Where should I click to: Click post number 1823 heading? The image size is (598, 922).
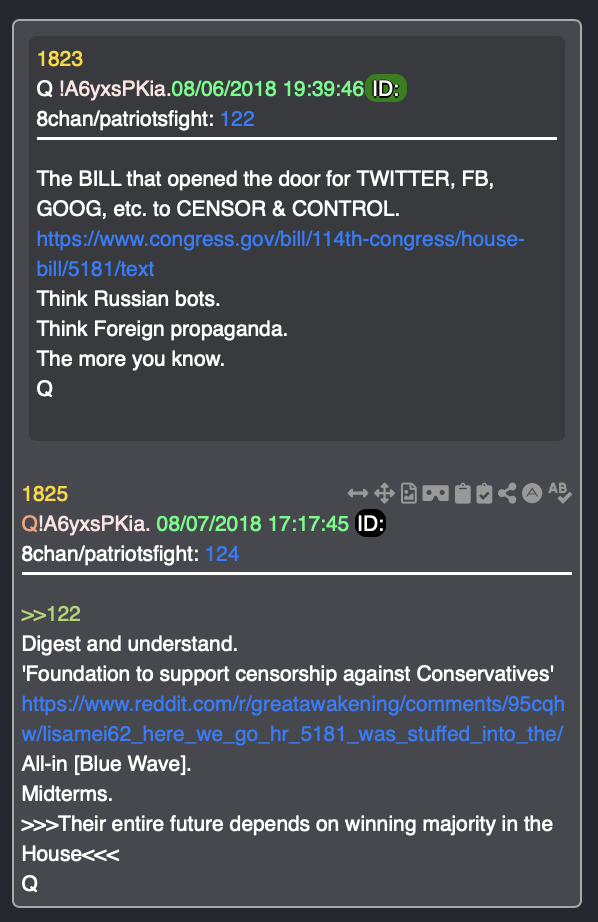[x=59, y=59]
